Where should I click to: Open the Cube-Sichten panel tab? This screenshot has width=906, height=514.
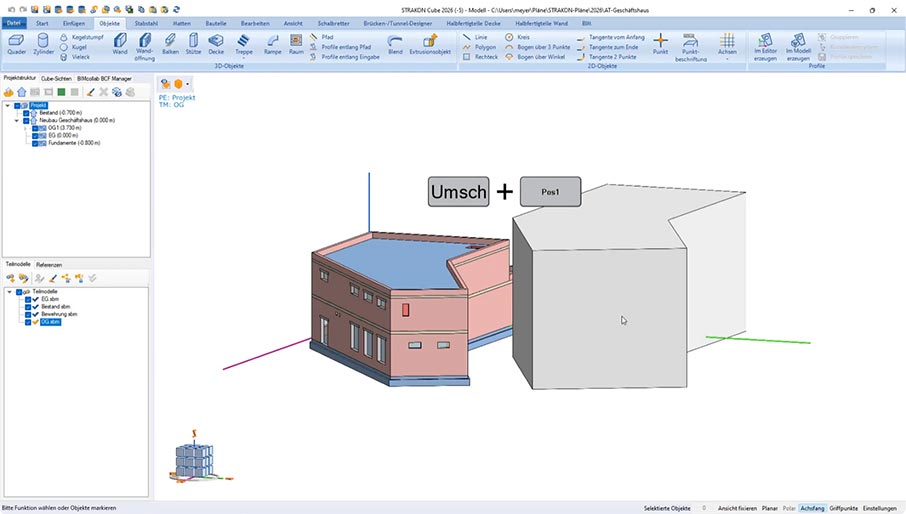pos(55,77)
